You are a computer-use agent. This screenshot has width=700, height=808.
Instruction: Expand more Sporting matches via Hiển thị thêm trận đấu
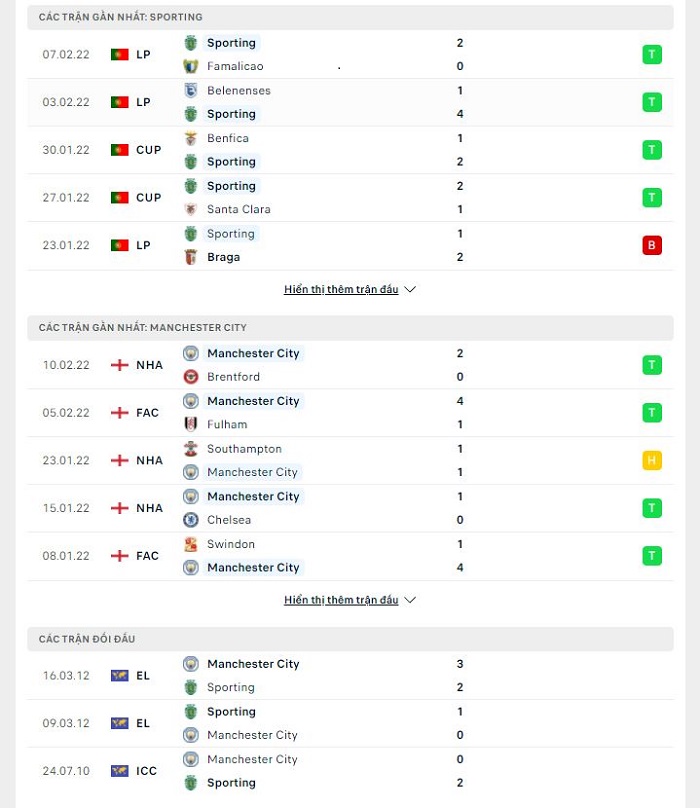pos(341,290)
